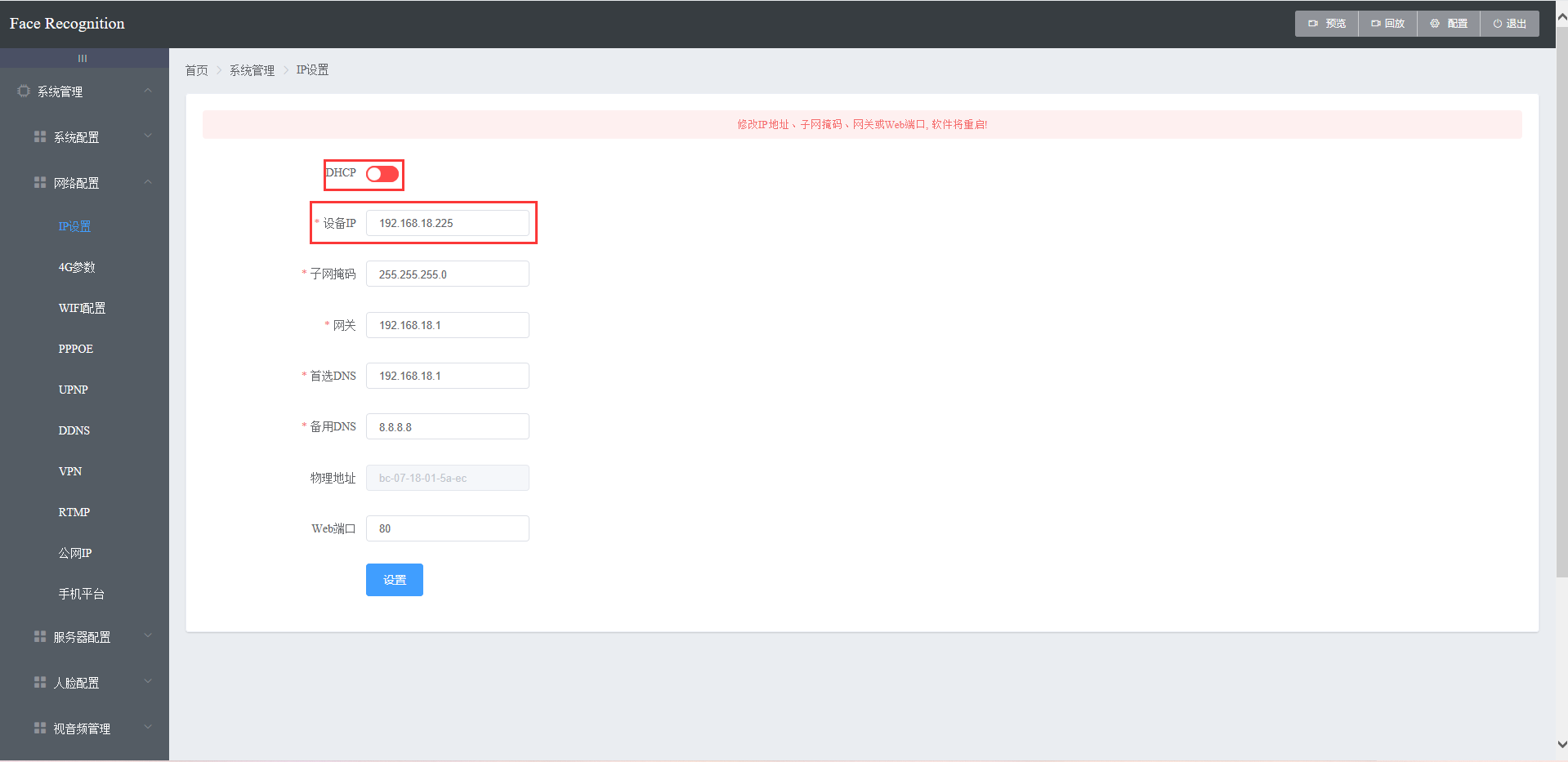Click the grid icon next to 网络配置
The width and height of the screenshot is (1568, 762).
40,182
